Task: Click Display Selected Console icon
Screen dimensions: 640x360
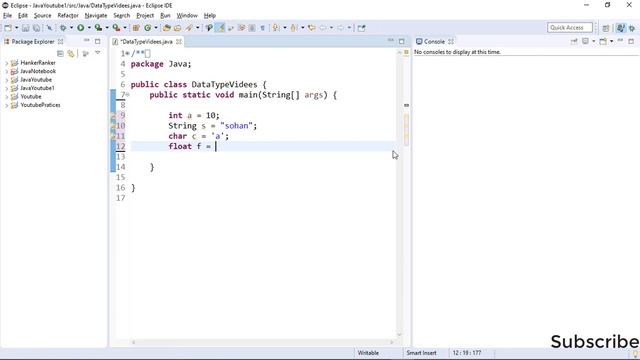Action: click(x=585, y=41)
